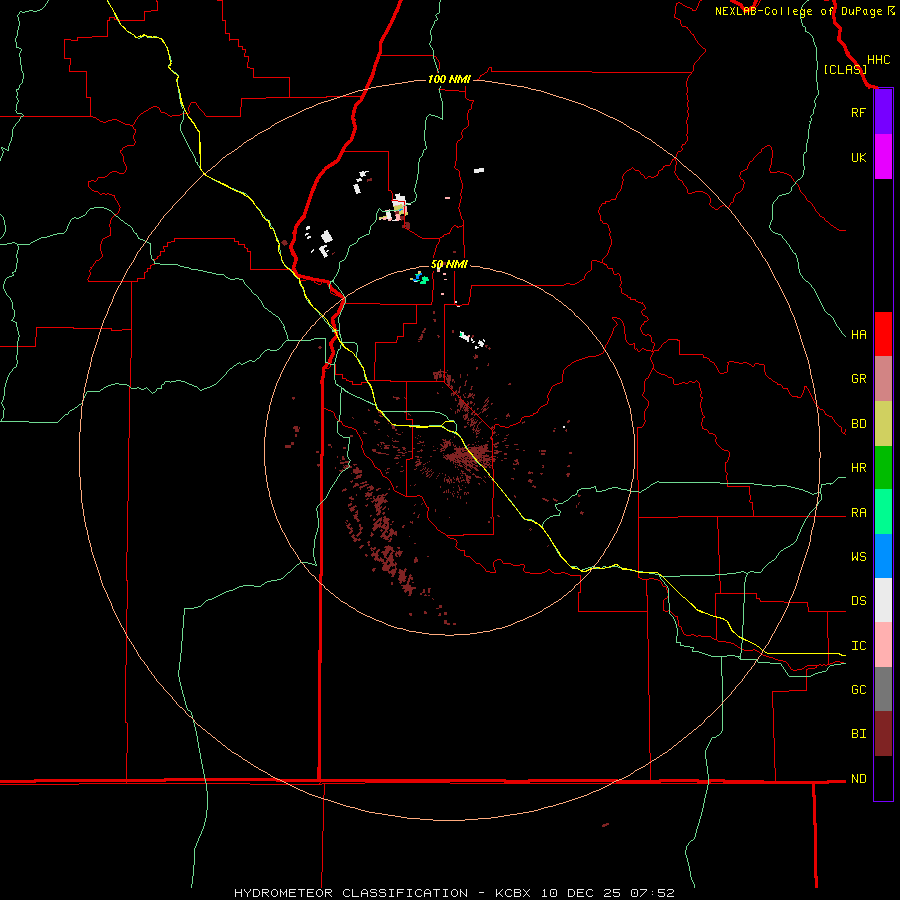The image size is (900, 900).
Task: Click the magenta UK color swatch
Action: 883,157
